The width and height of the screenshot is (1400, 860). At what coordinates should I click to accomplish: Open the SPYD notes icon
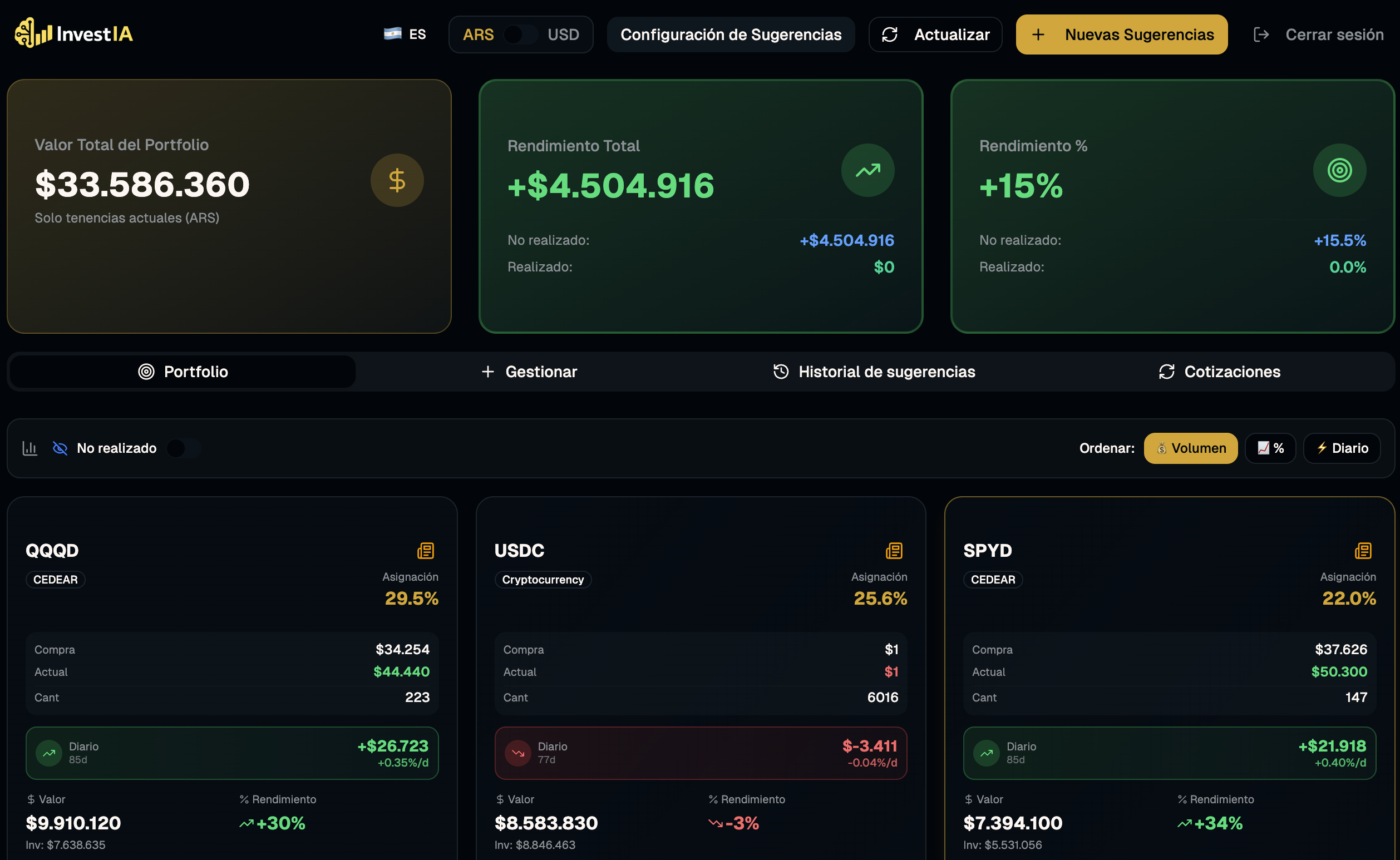[1363, 550]
